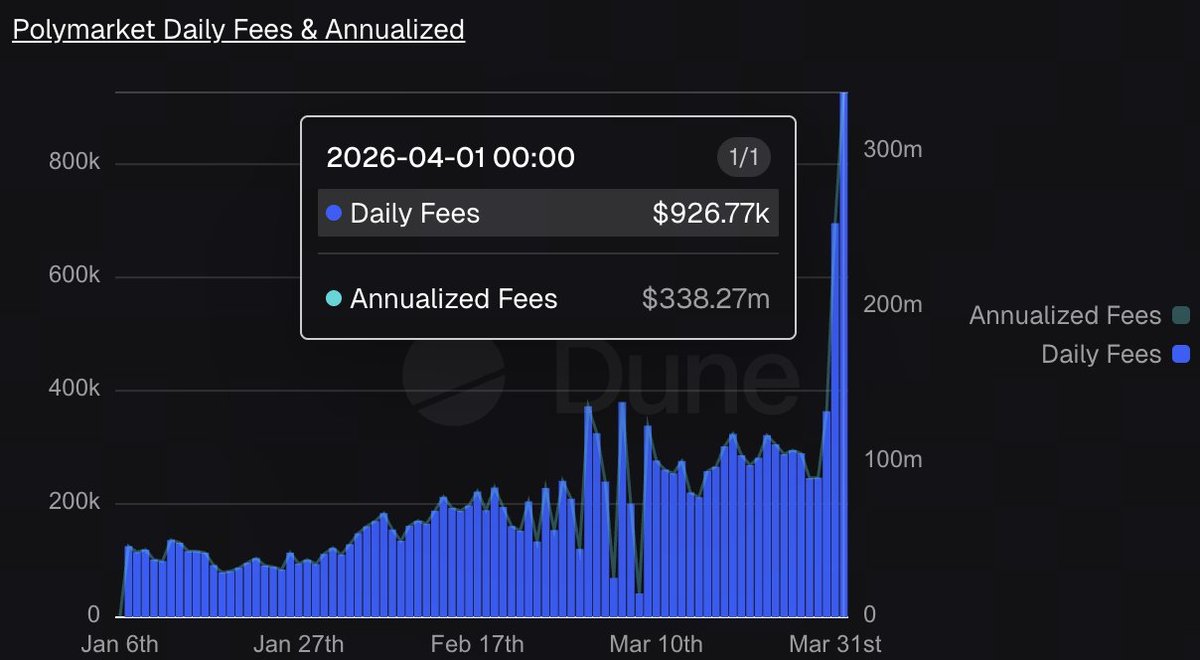Image resolution: width=1200 pixels, height=660 pixels.
Task: Click the Annualized Fees legend color swatch
Action: tap(1181, 316)
